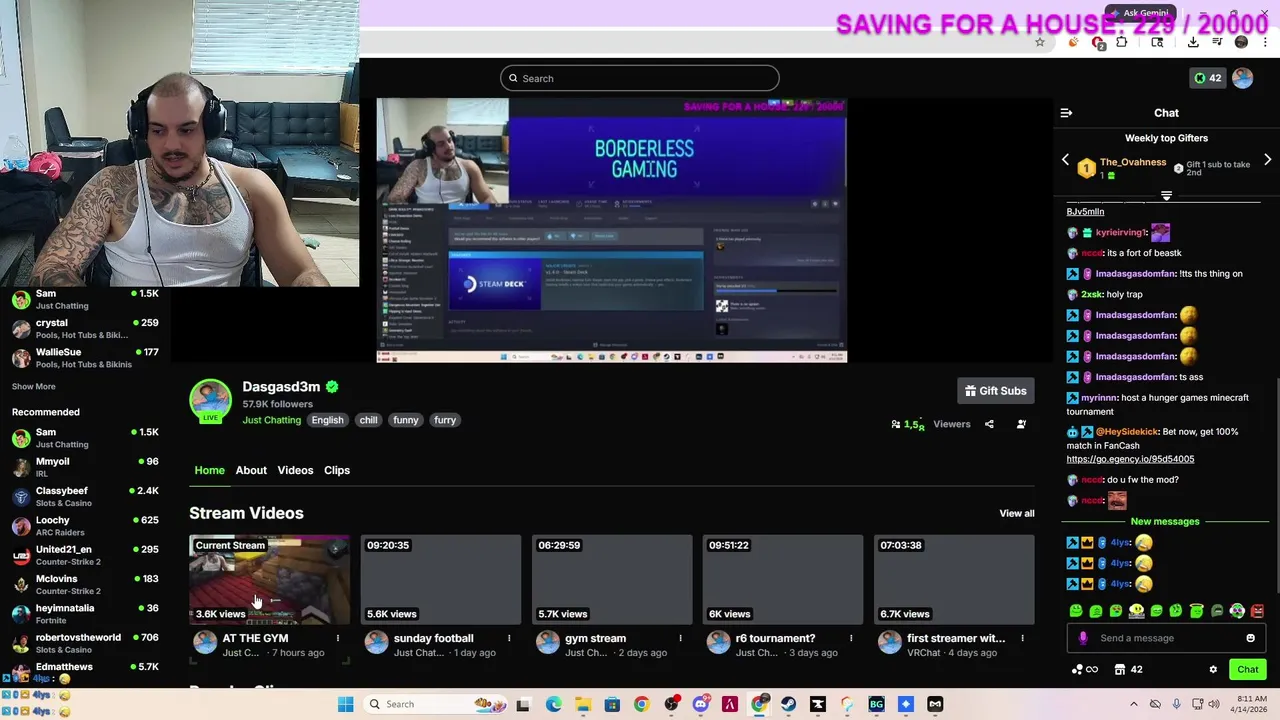
Task: Open the Home tab
Action: [209, 470]
